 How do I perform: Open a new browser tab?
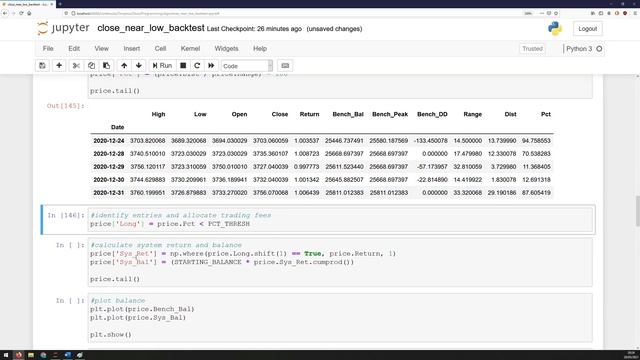(x=60, y=4)
